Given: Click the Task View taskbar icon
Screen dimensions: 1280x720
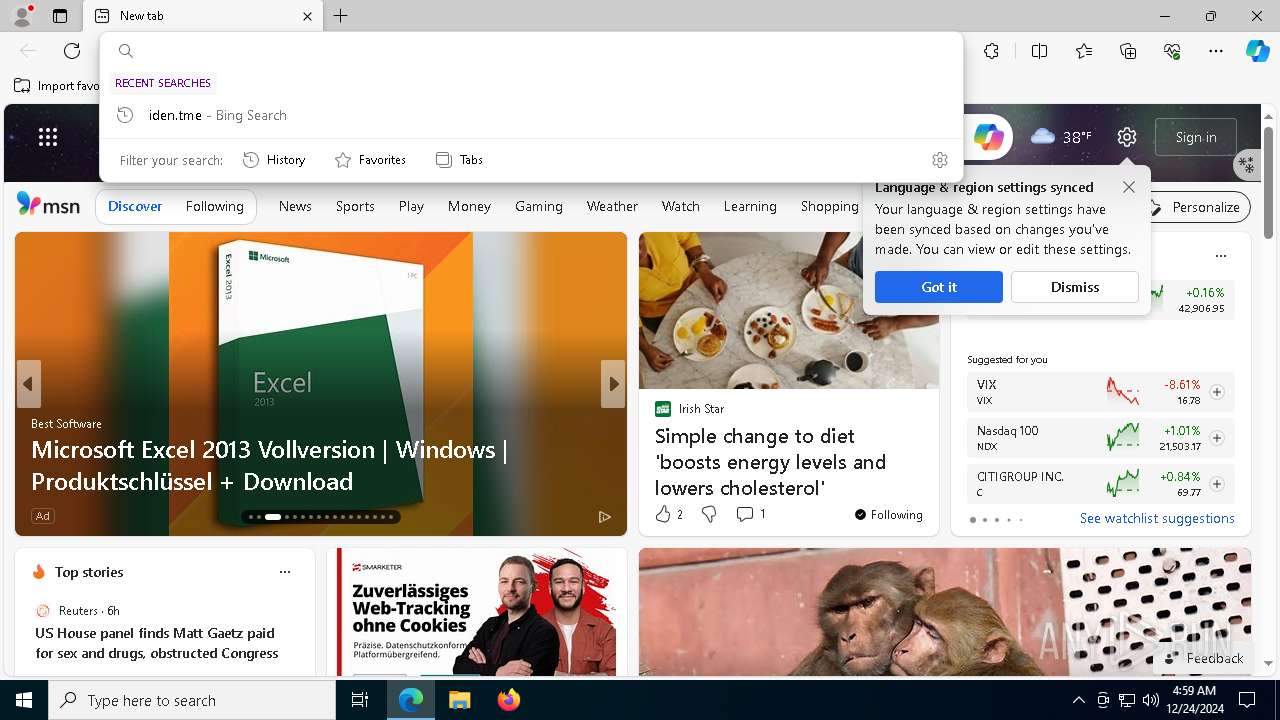Looking at the screenshot, I should 360,700.
